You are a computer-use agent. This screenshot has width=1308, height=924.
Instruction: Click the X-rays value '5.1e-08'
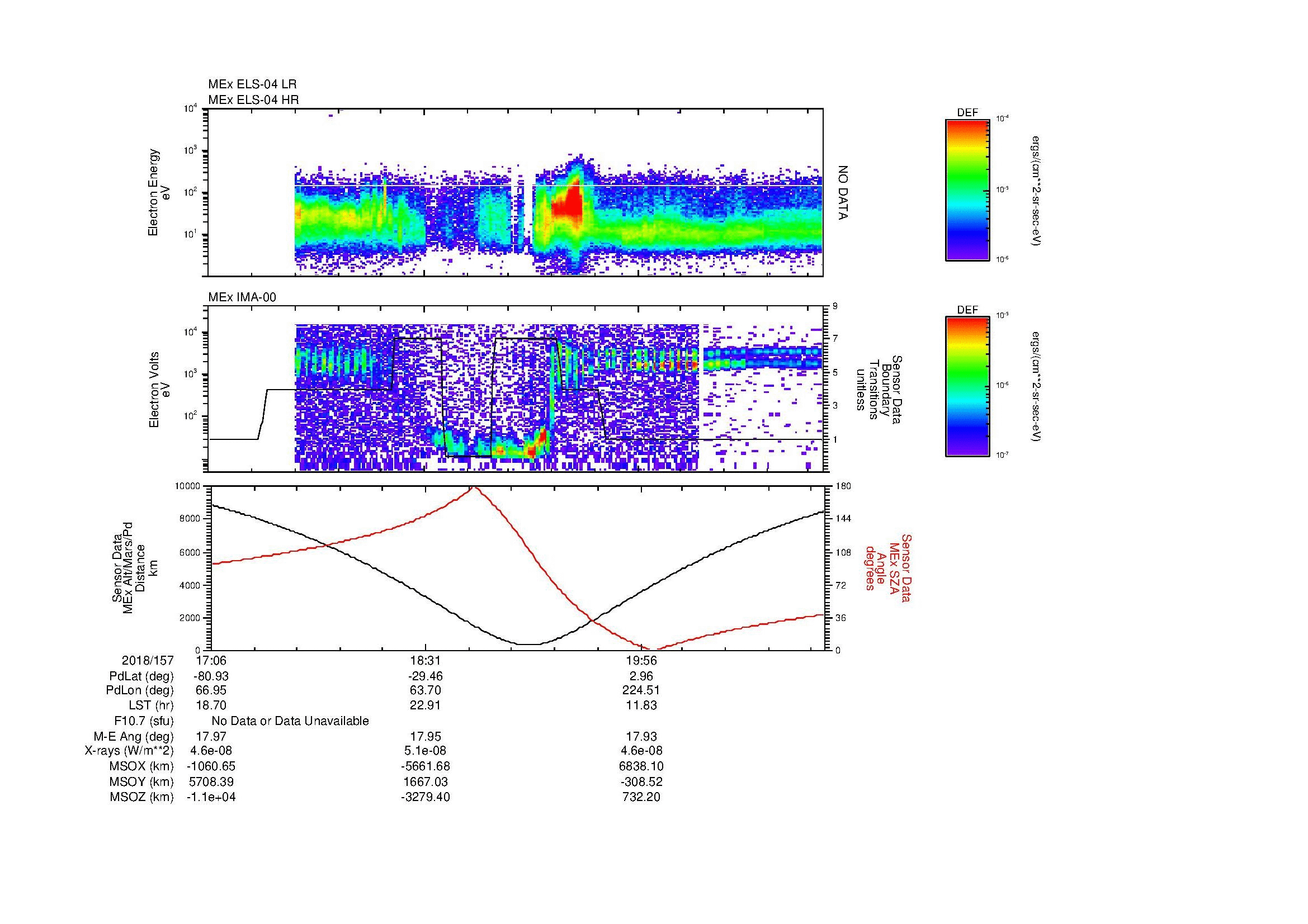[x=425, y=751]
